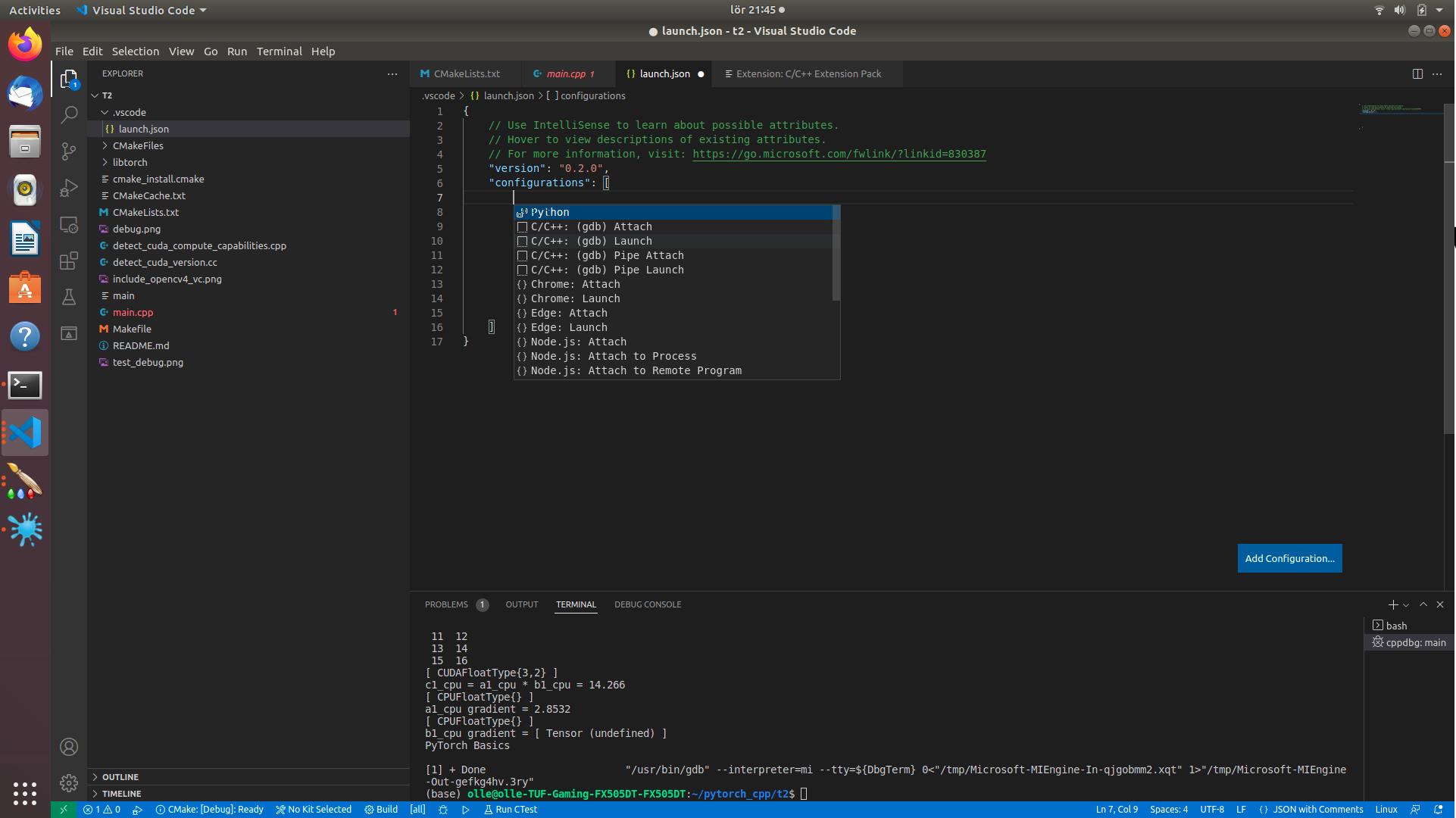Expand the CMakeFiles folder
Screen dimensions: 1456x818
coord(138,145)
